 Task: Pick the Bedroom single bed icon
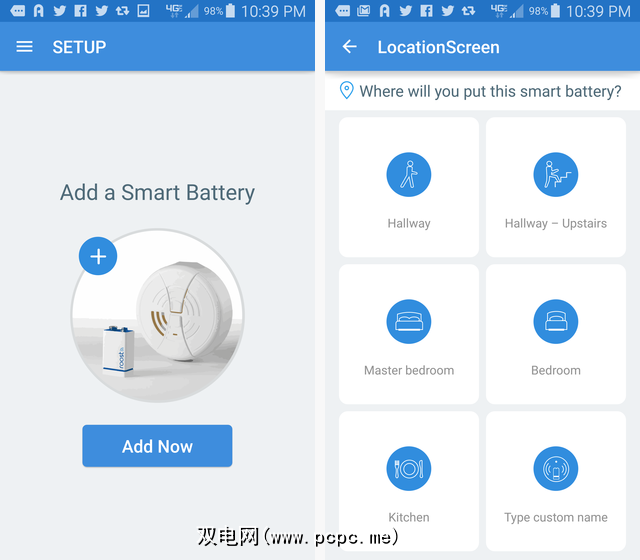click(x=556, y=322)
